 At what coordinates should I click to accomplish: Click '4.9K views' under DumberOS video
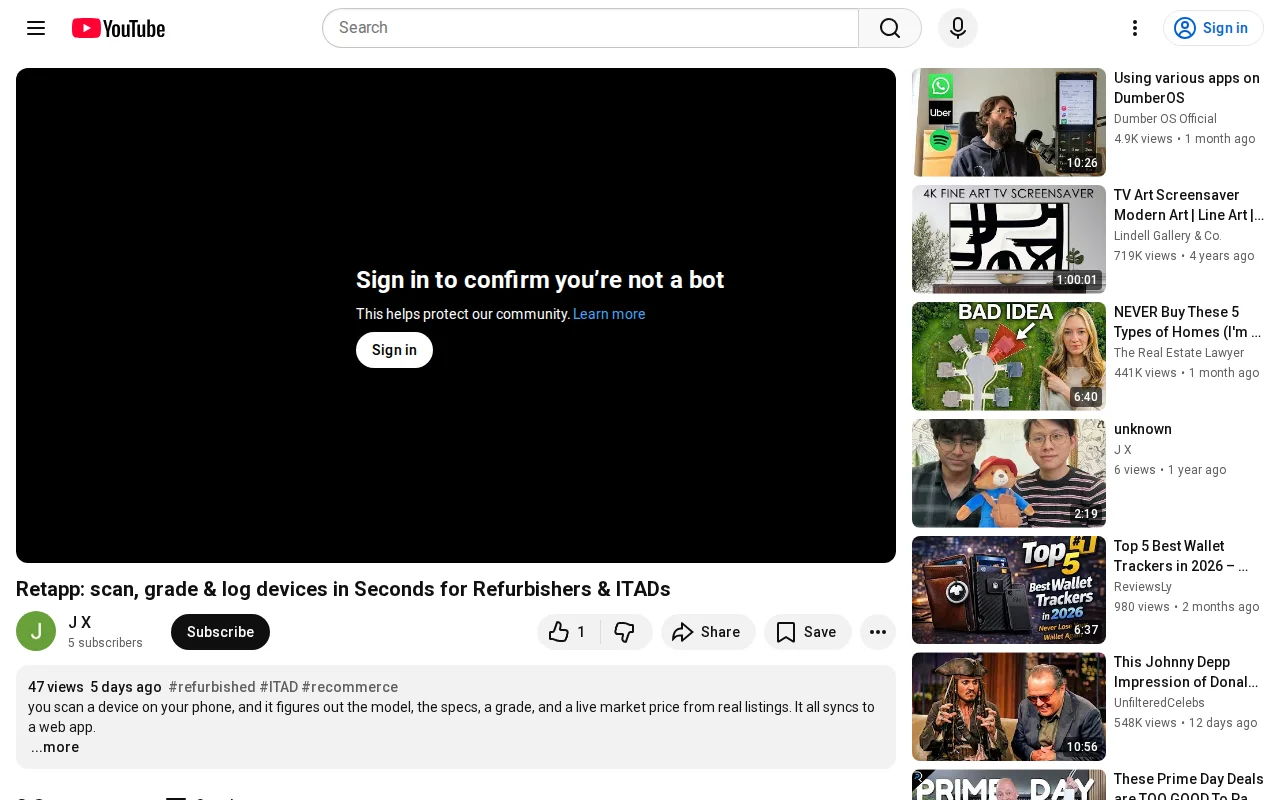click(x=1143, y=139)
